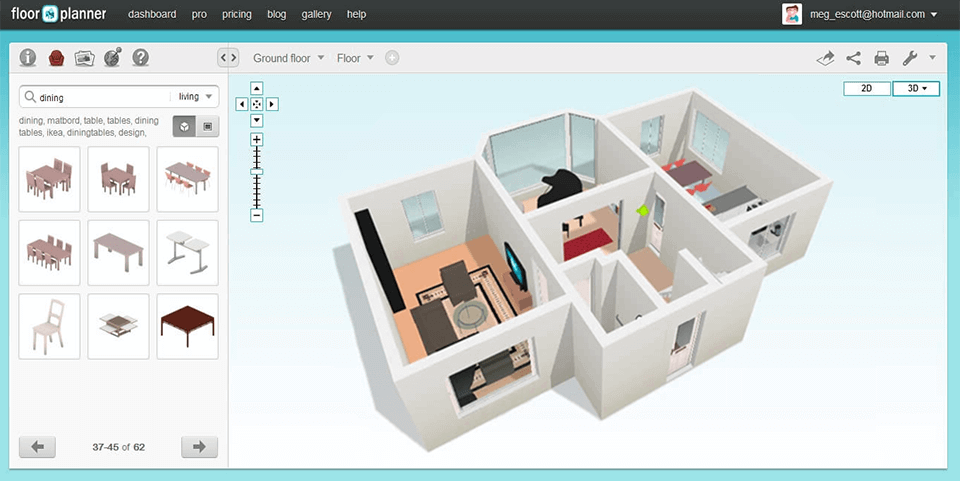This screenshot has width=960, height=481.
Task: Open the living category dropdown
Action: (x=196, y=97)
